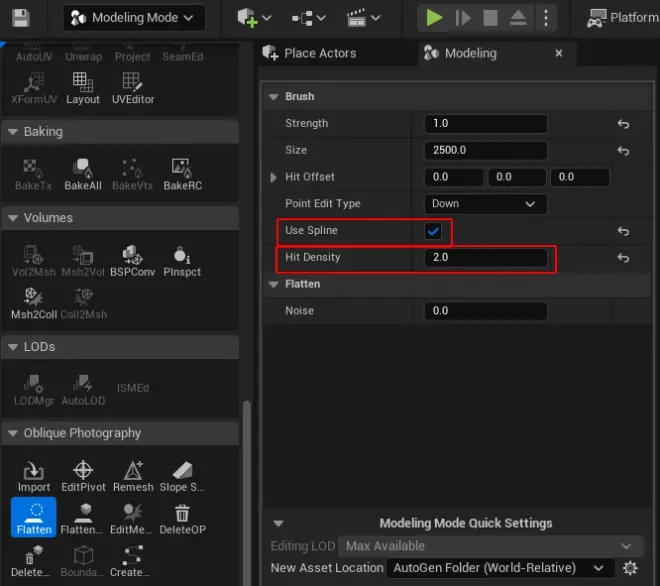Open play options three-dot menu
This screenshot has width=660, height=586.
click(x=546, y=18)
